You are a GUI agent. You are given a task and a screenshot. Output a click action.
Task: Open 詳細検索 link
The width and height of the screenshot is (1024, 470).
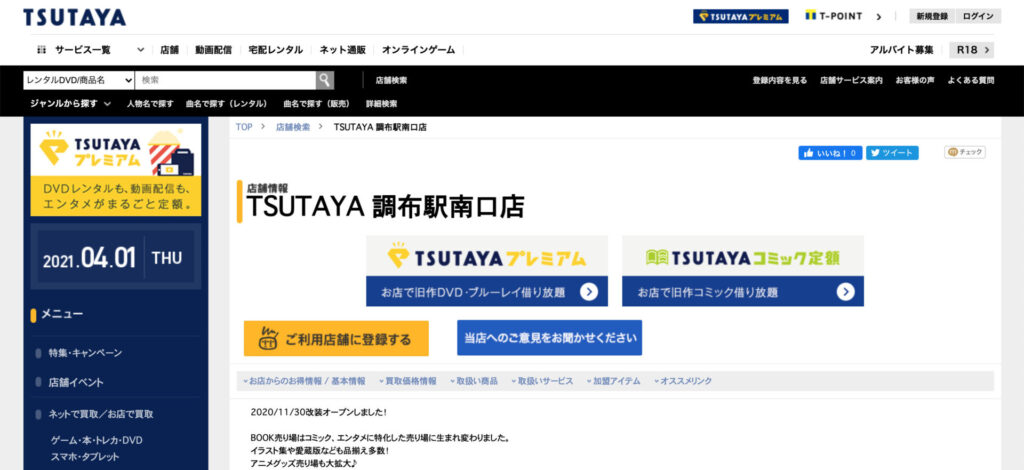pos(381,104)
